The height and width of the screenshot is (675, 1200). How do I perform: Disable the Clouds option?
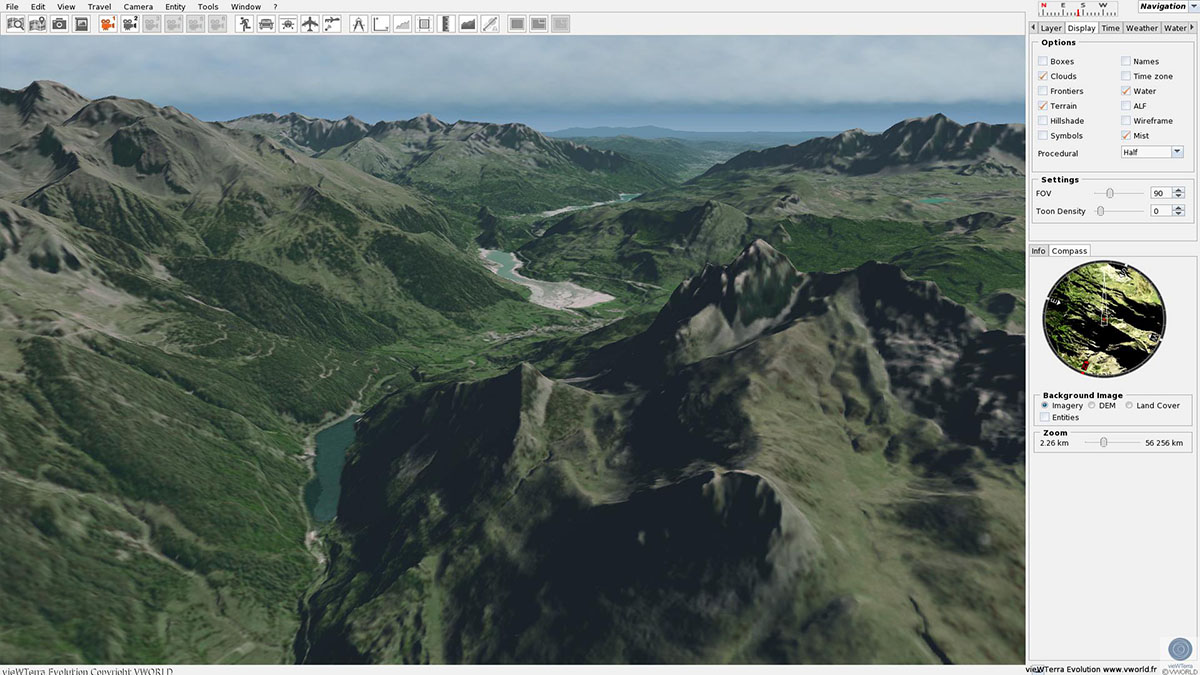1044,77
